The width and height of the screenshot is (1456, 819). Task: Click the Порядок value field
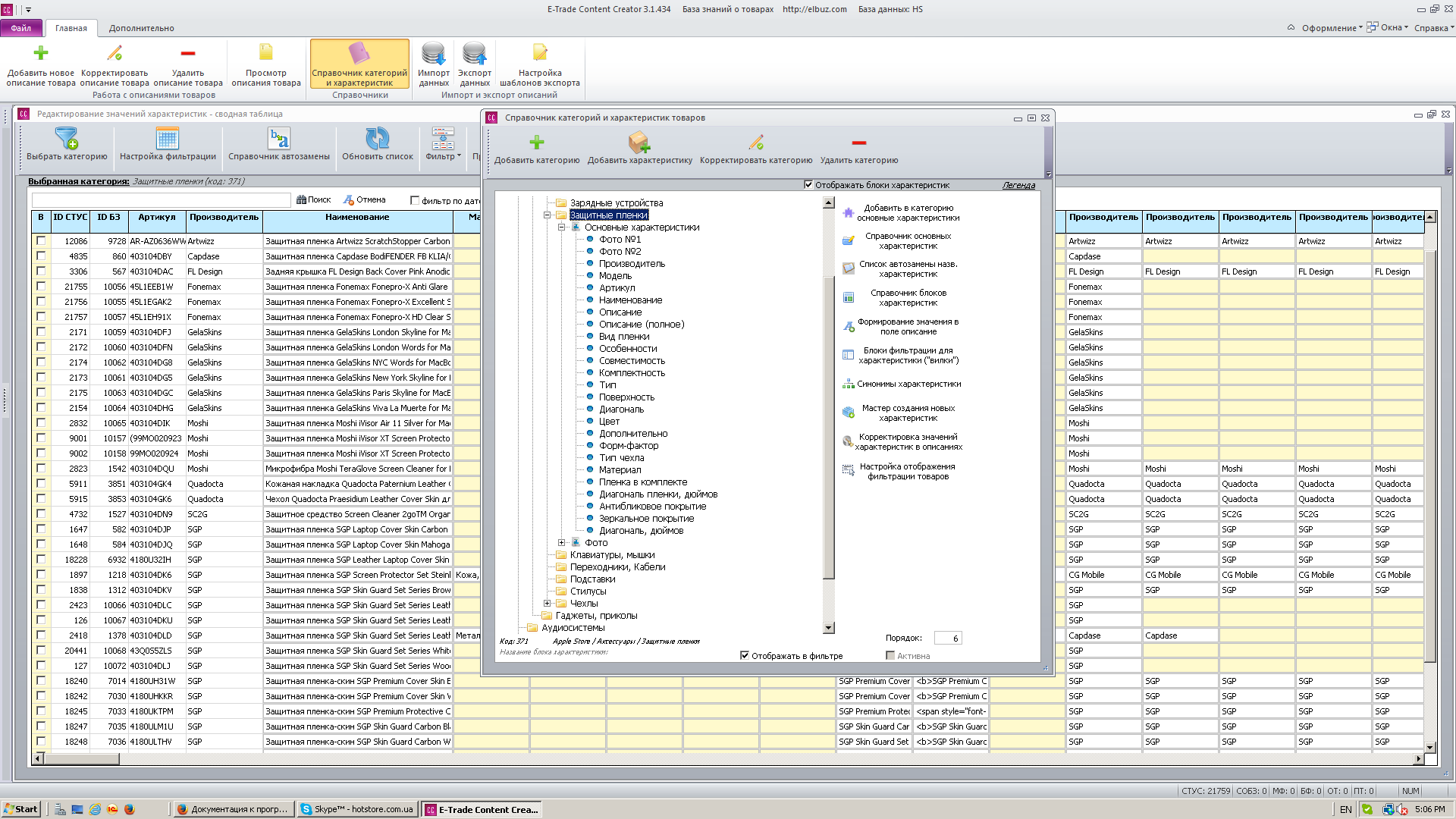pos(948,639)
